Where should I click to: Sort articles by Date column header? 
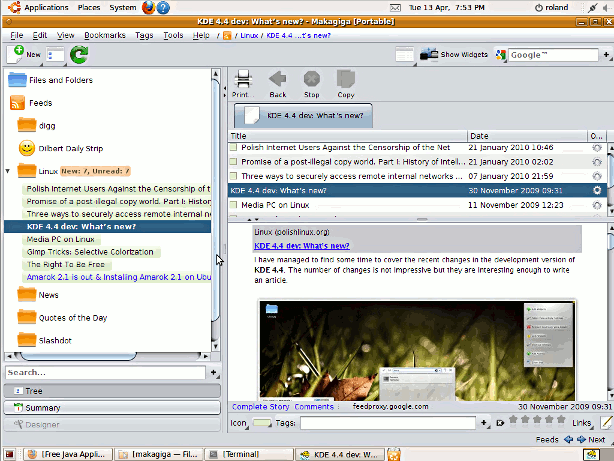click(527, 136)
